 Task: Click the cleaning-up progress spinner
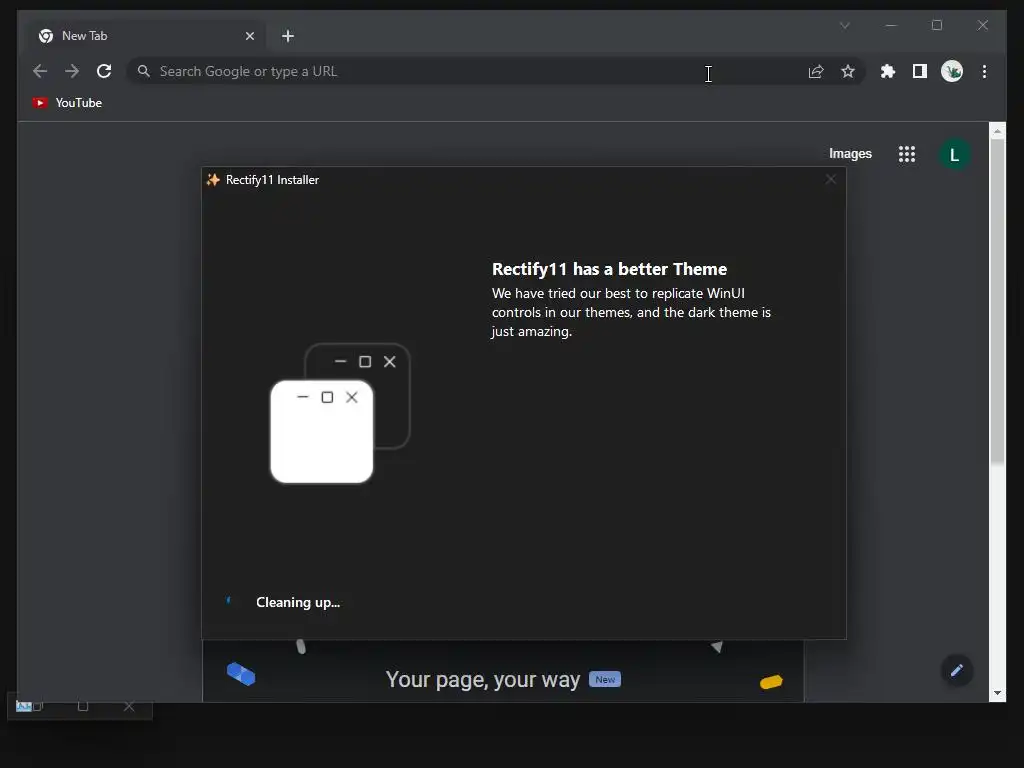[229, 600]
